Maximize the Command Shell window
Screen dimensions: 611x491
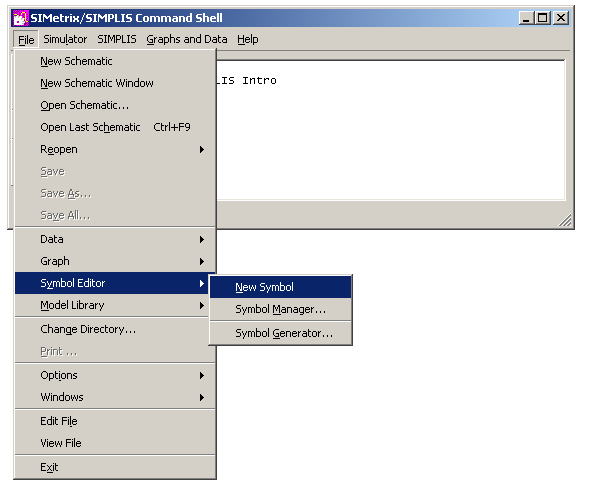[x=542, y=18]
